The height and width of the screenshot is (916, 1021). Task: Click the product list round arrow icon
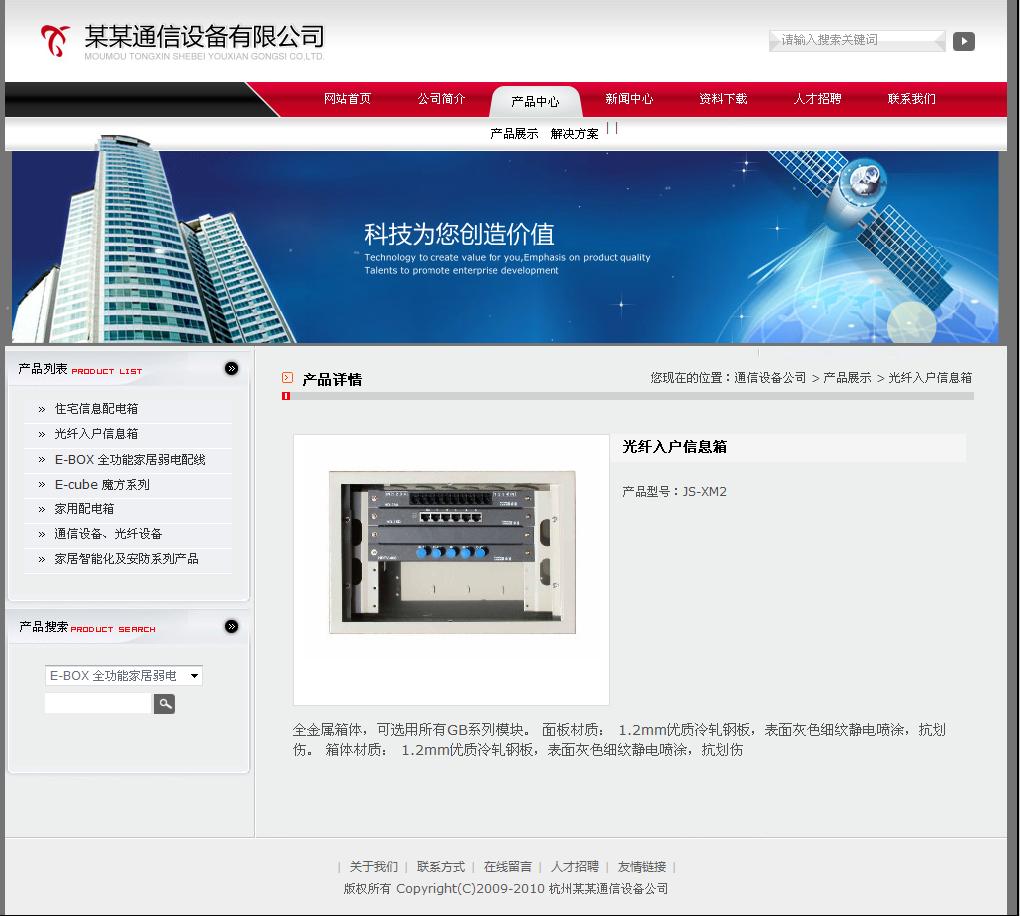click(232, 369)
